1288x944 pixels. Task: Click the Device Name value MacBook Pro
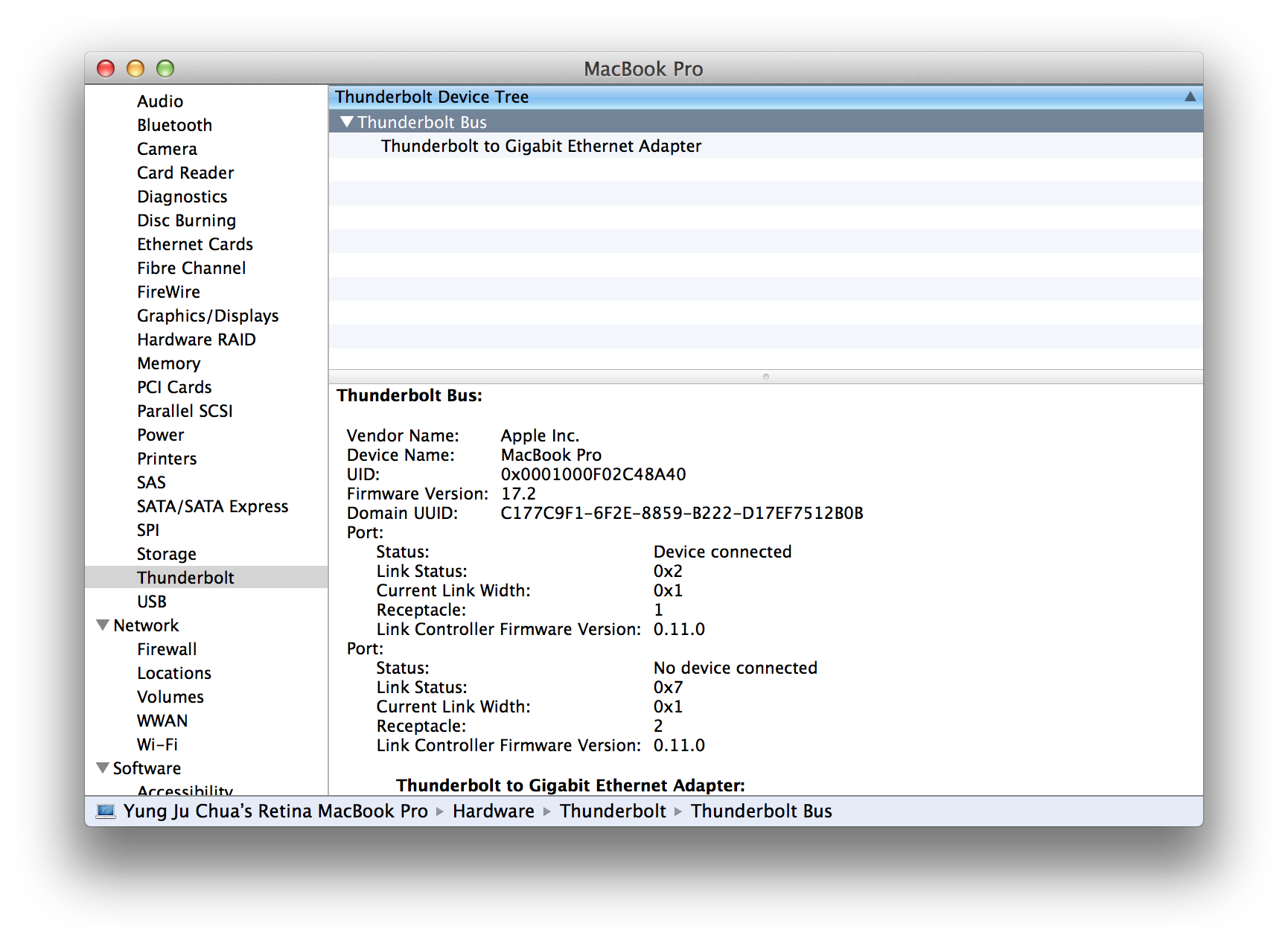(551, 455)
